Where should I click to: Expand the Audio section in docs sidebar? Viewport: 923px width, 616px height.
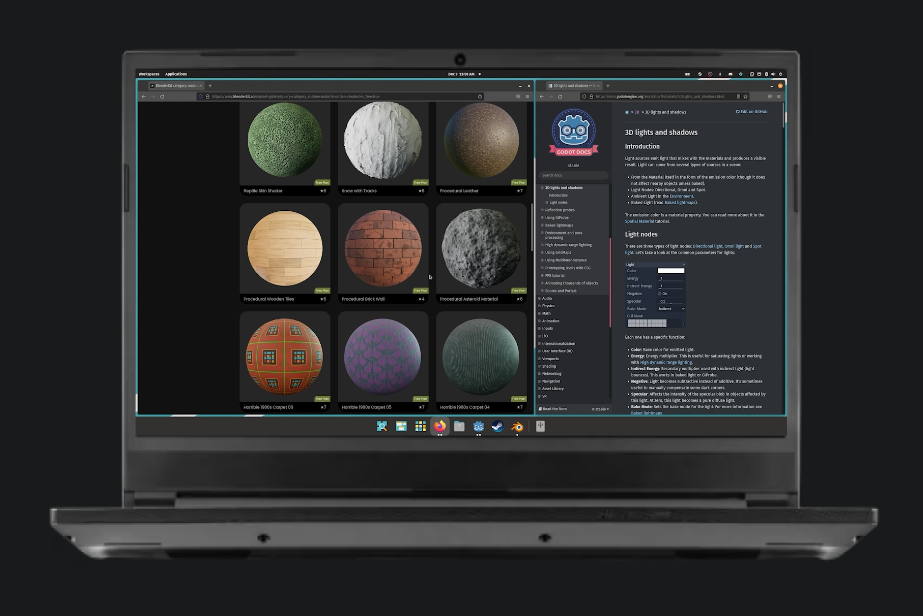(x=547, y=298)
